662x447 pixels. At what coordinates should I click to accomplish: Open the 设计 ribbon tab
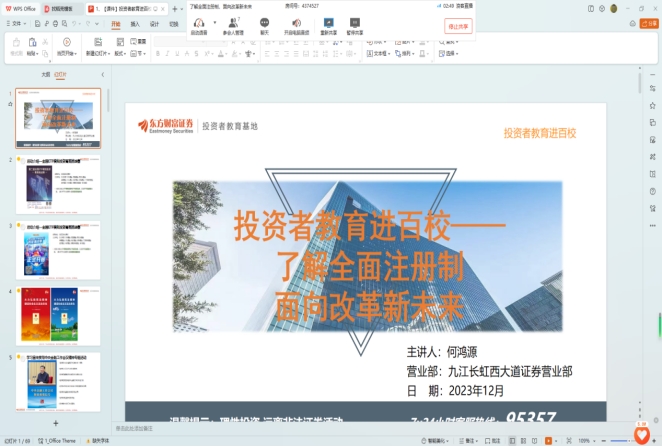(x=154, y=22)
